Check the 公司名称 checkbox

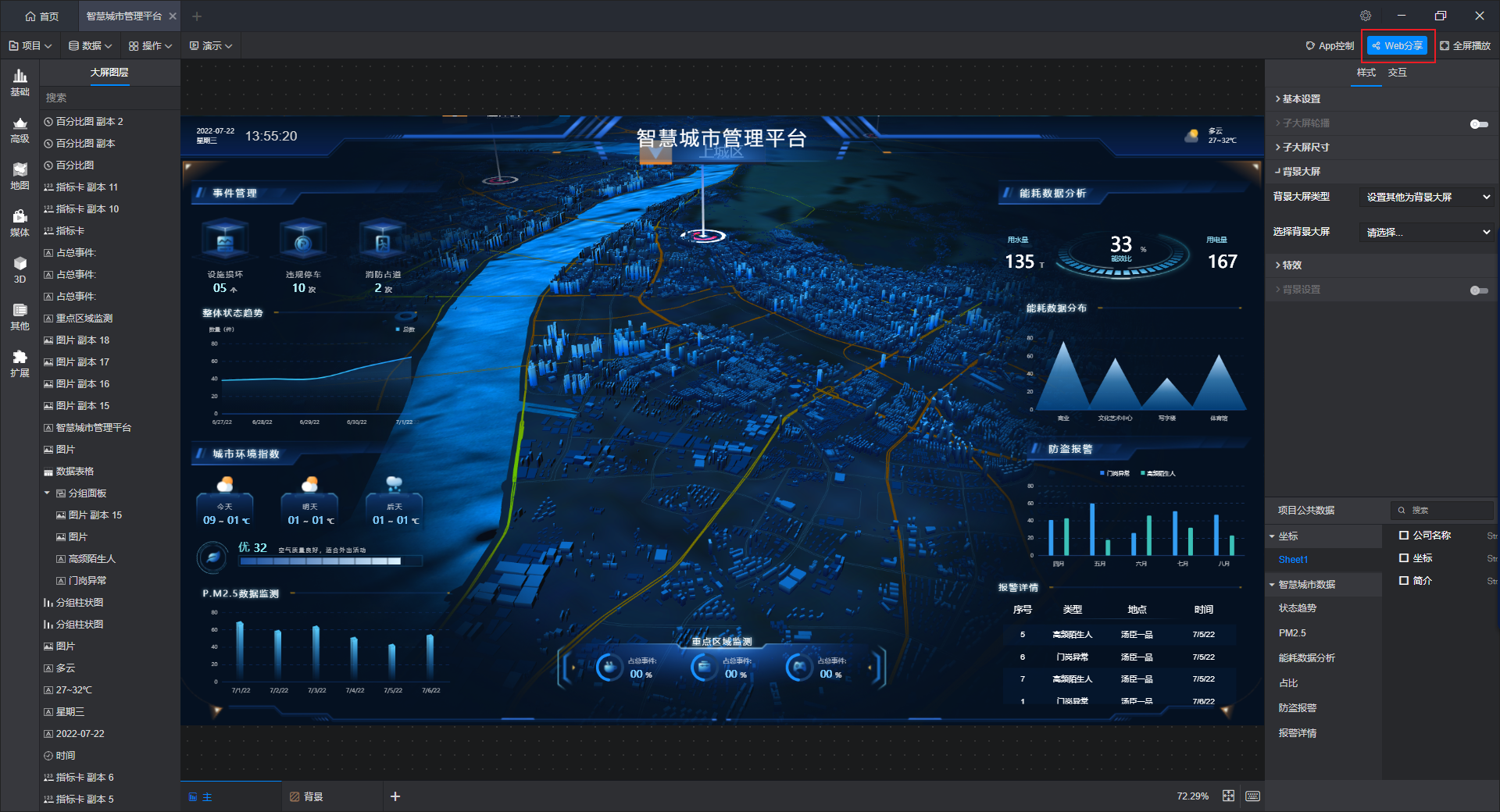1404,536
